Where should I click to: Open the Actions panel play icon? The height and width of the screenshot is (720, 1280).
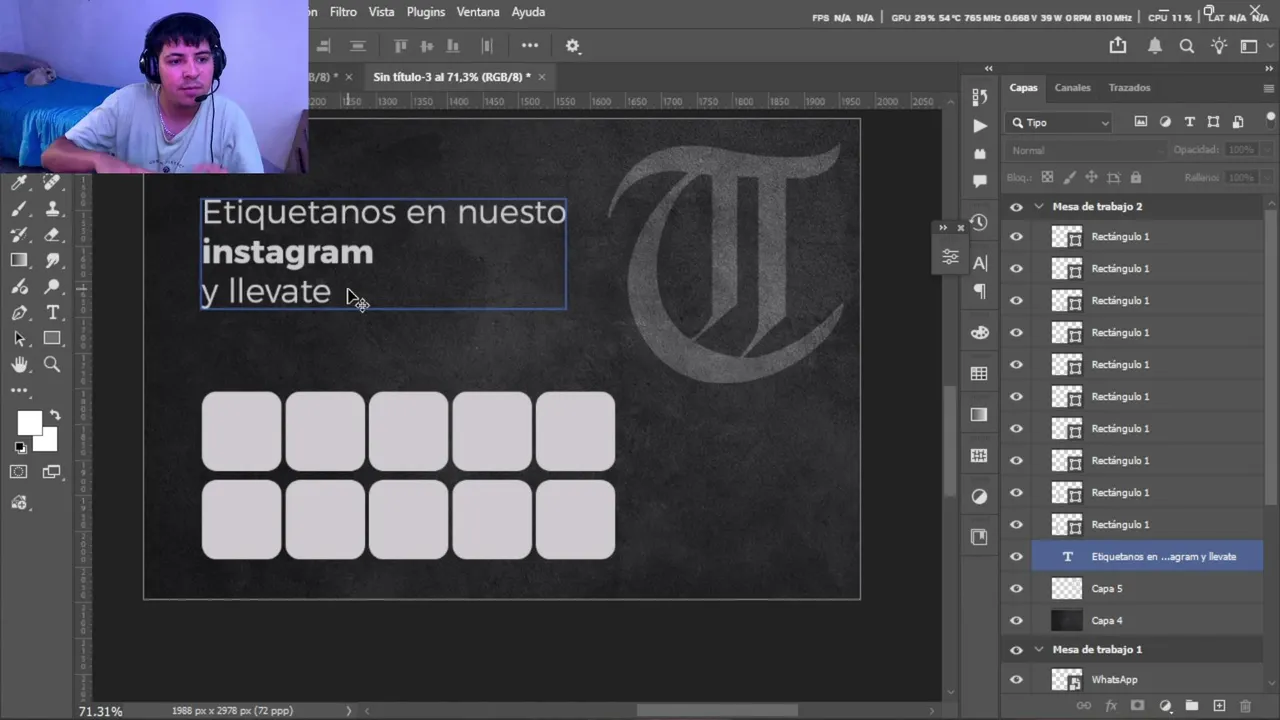point(979,126)
